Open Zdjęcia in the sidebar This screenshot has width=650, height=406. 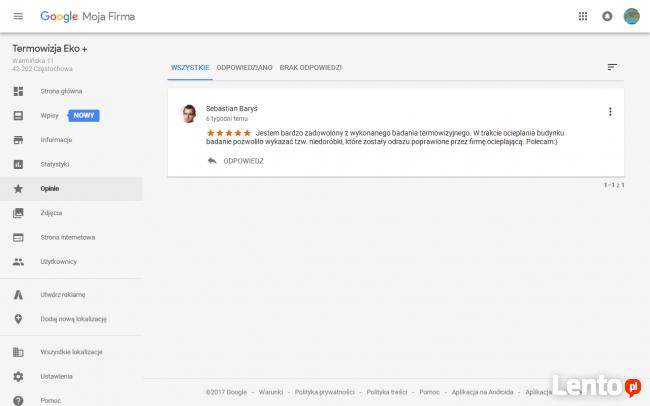(51, 213)
